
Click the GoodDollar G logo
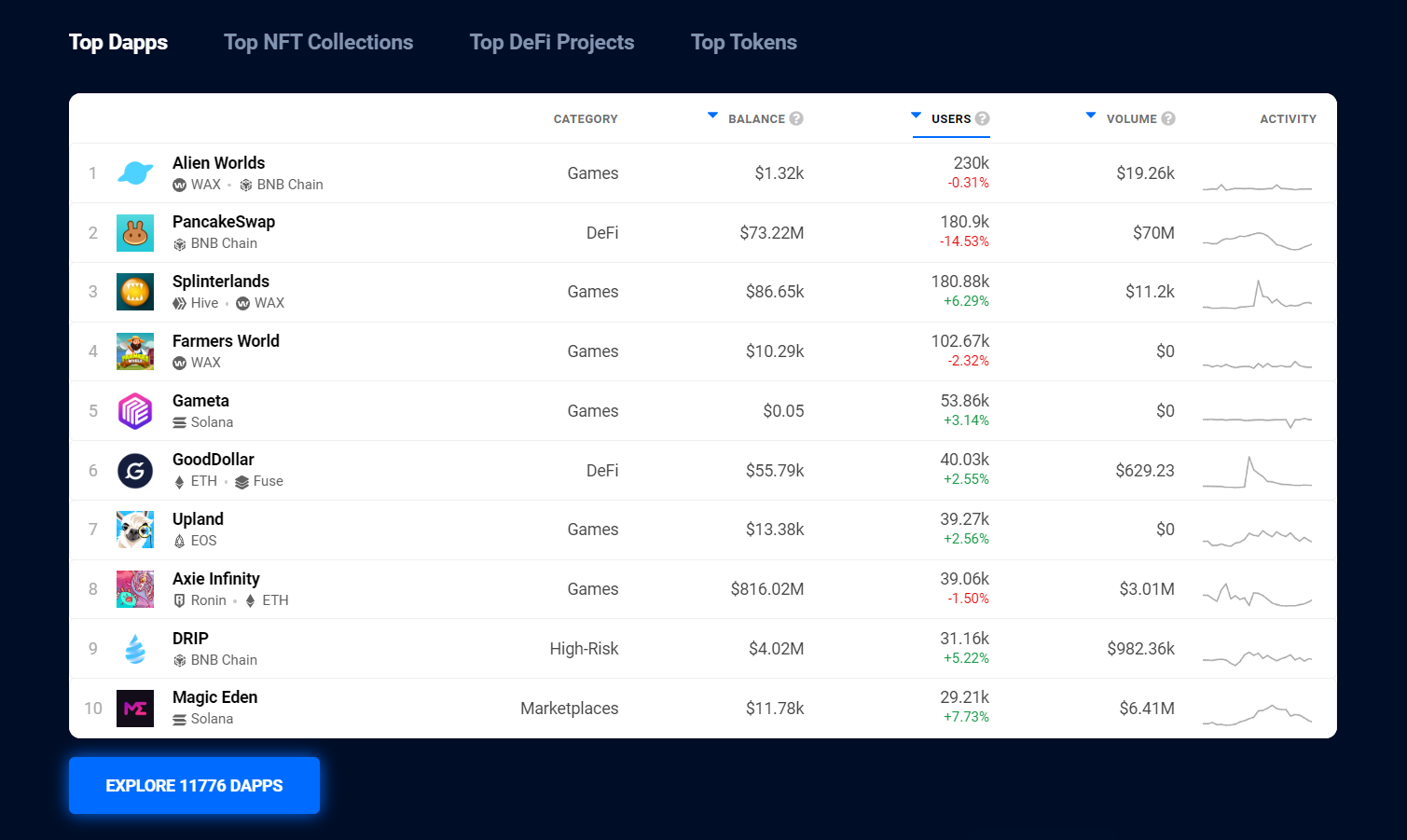pyautogui.click(x=135, y=471)
